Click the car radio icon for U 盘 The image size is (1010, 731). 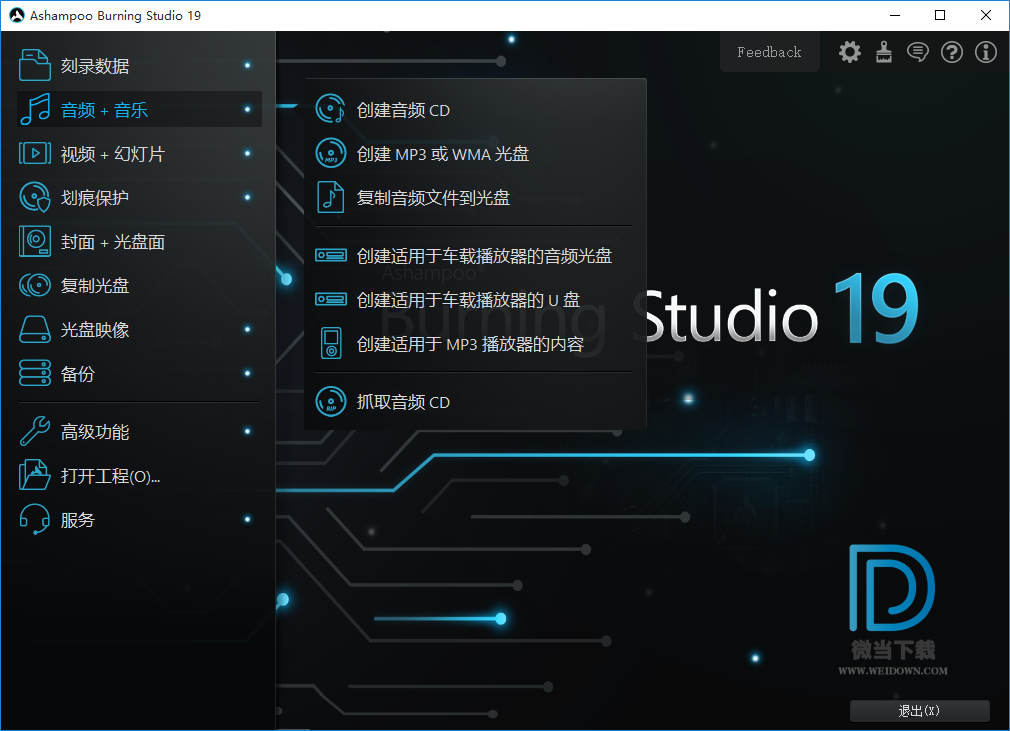[x=330, y=299]
